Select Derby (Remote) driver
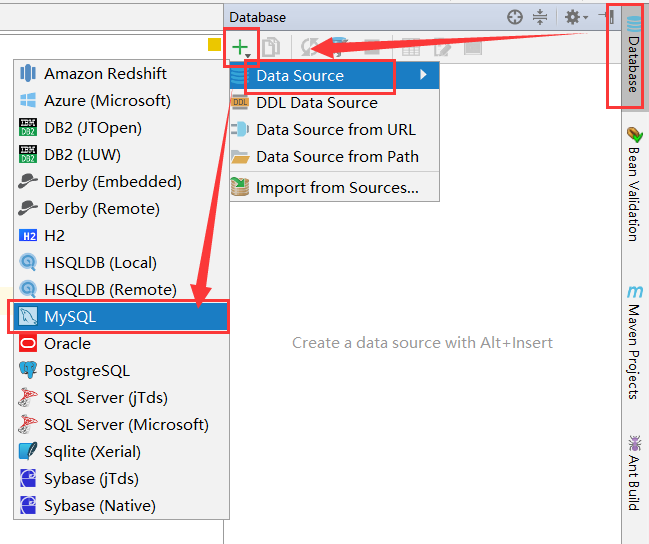The height and width of the screenshot is (544, 649). [121, 209]
